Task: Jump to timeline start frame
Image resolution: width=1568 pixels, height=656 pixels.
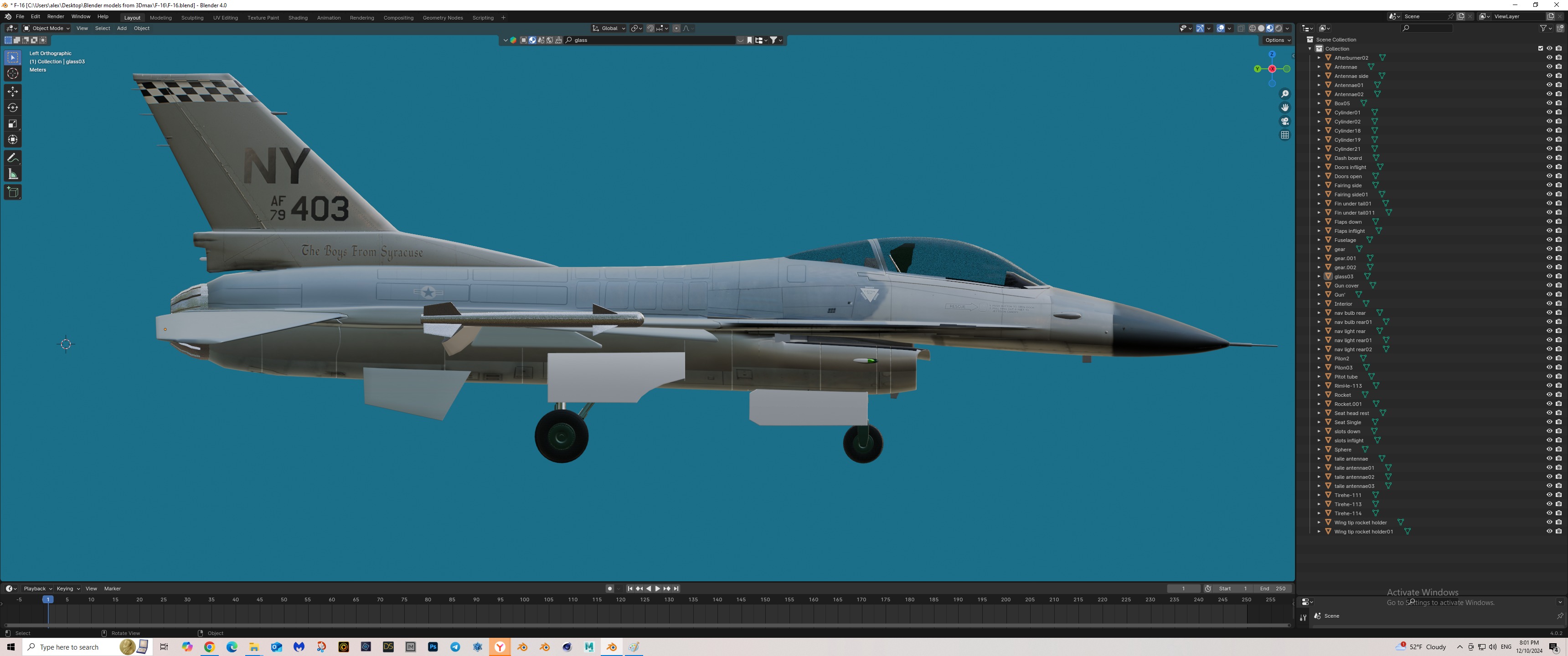Action: [629, 589]
